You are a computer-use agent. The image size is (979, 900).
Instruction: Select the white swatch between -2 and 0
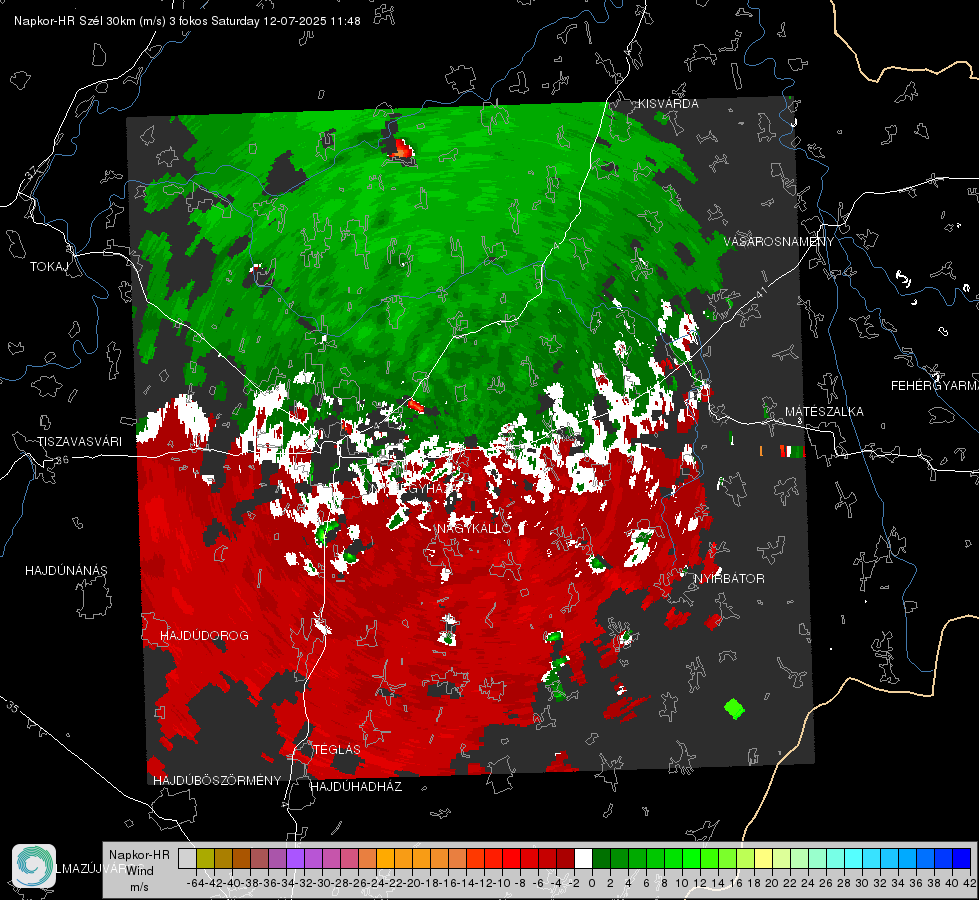[x=583, y=858]
